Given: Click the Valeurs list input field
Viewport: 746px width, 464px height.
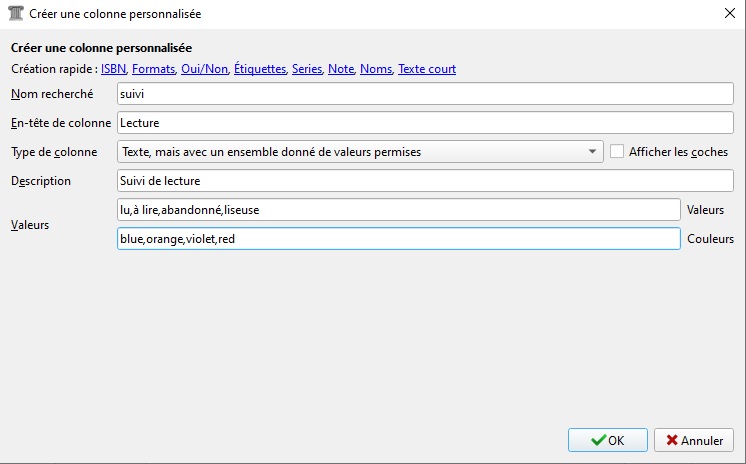Looking at the screenshot, I should pyautogui.click(x=398, y=210).
